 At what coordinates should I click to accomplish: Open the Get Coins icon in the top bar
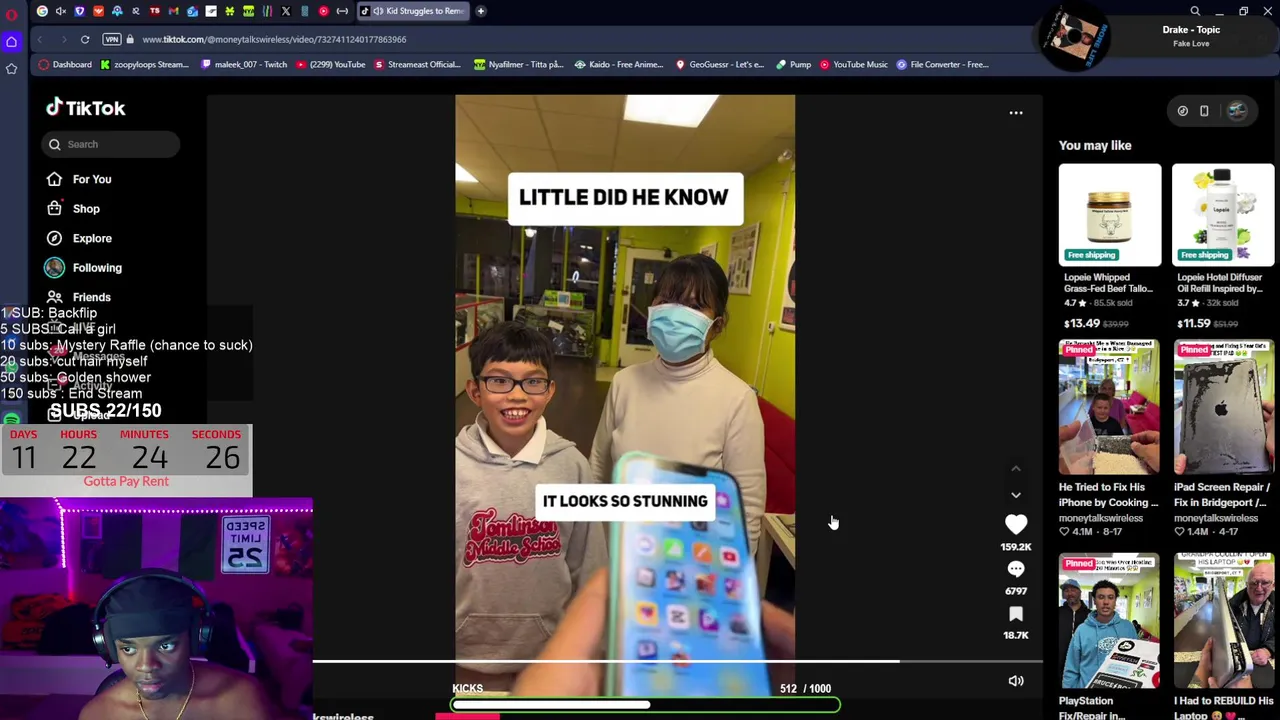1183,111
